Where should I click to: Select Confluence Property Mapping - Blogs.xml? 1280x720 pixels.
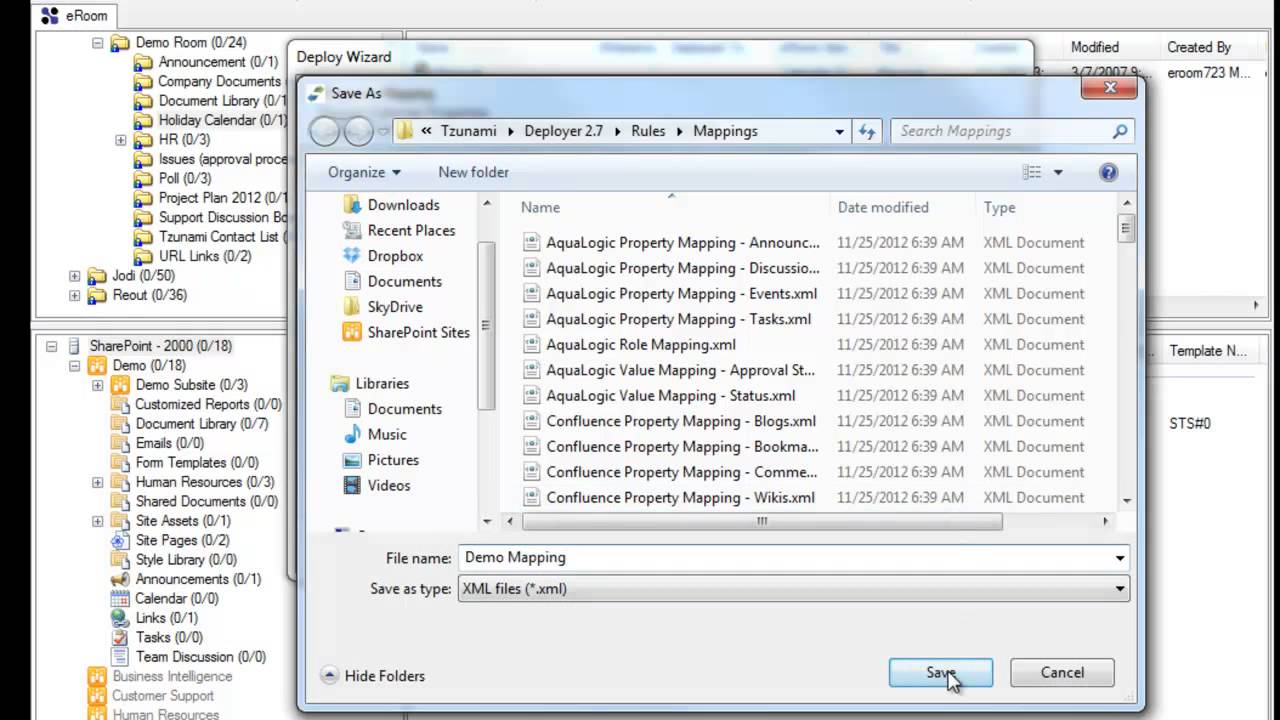[681, 421]
